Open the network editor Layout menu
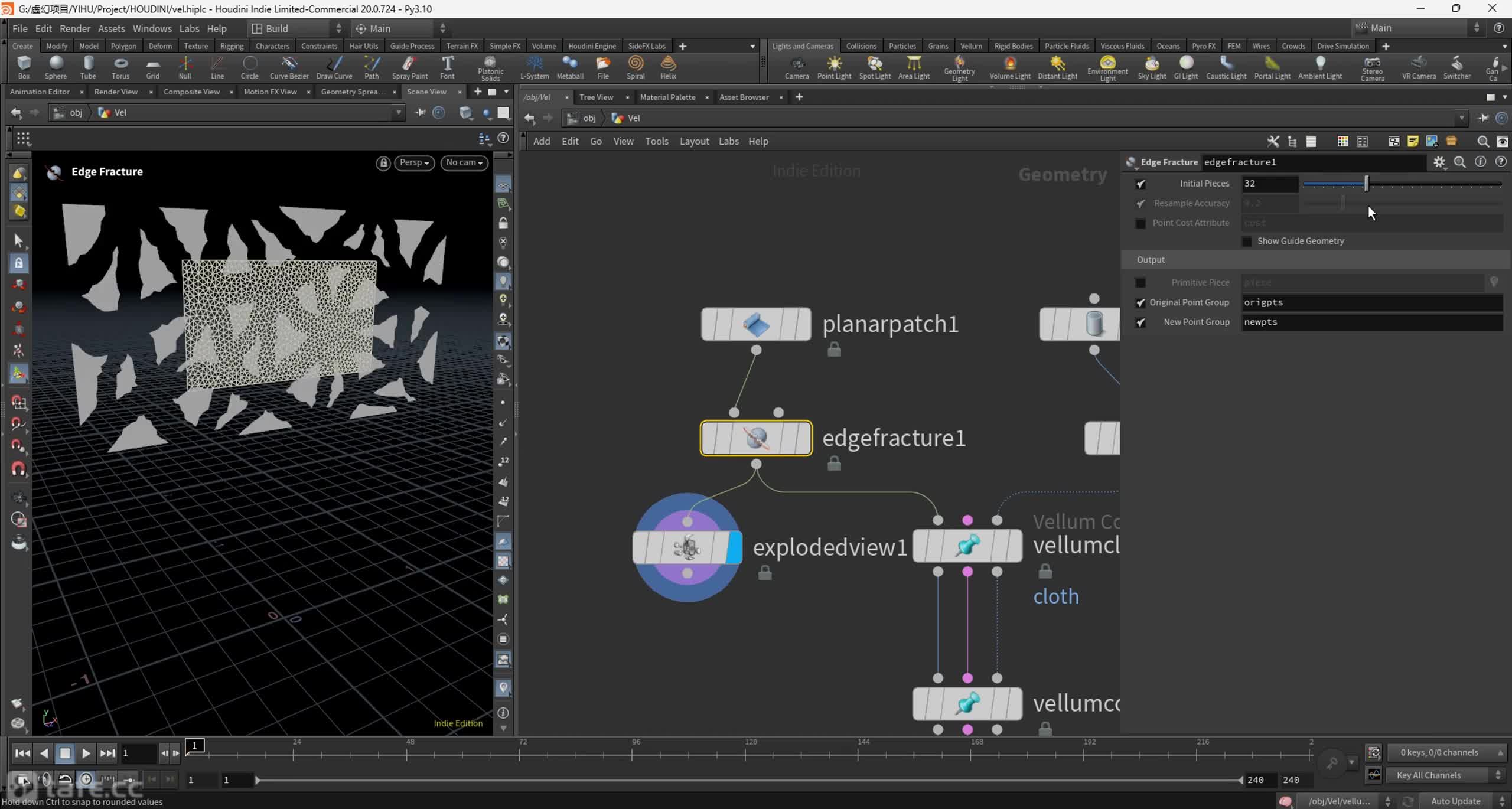The width and height of the screenshot is (1512, 809). tap(694, 141)
